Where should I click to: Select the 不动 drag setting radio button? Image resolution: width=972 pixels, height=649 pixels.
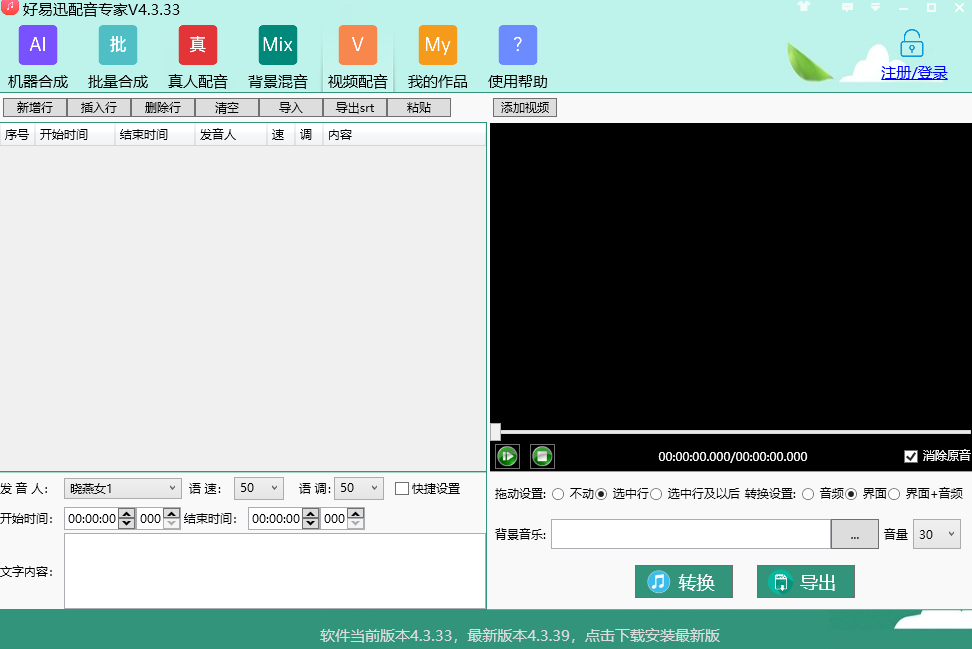point(557,494)
